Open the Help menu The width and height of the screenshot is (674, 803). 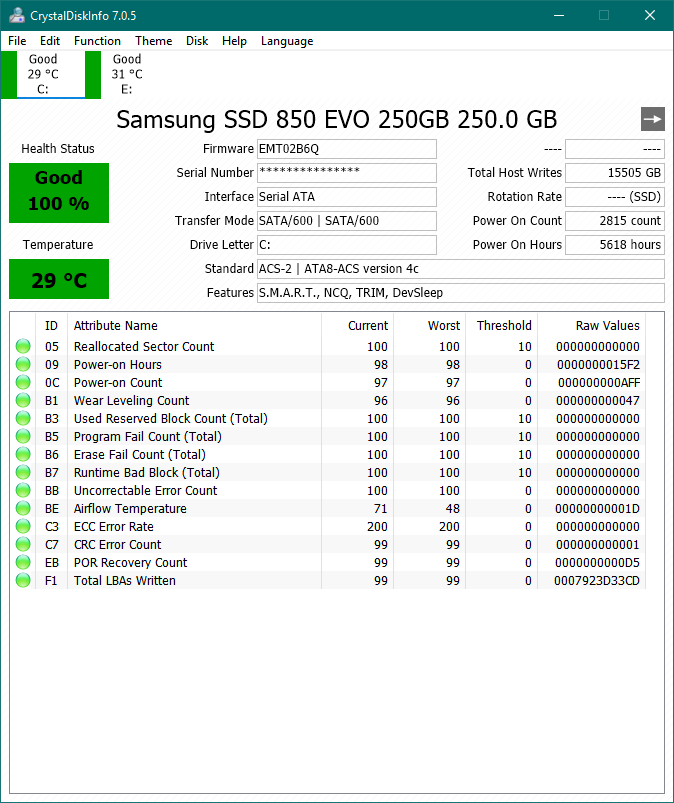(234, 41)
